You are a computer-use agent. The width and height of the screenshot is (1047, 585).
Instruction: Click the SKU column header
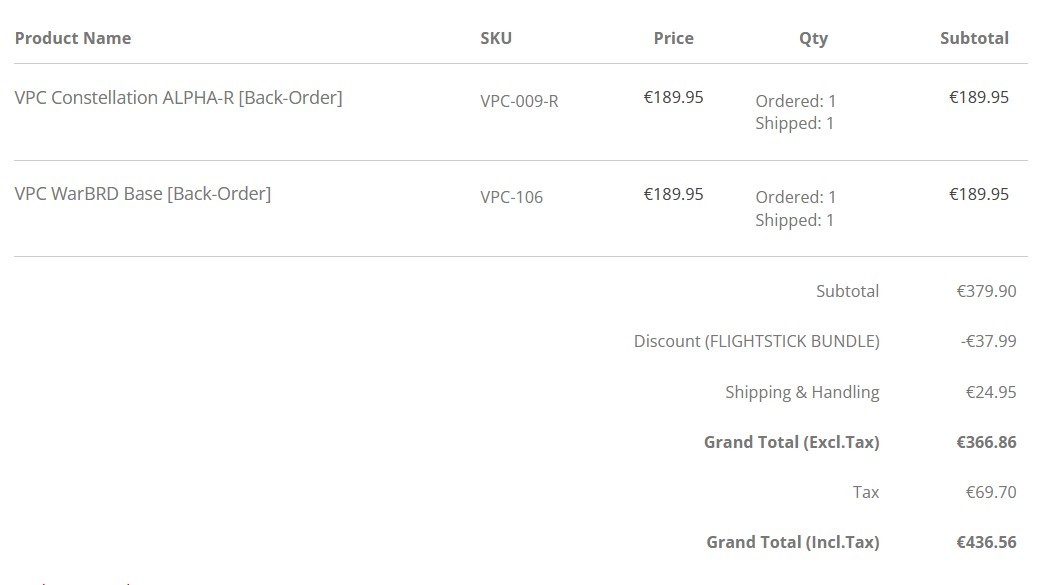click(496, 38)
